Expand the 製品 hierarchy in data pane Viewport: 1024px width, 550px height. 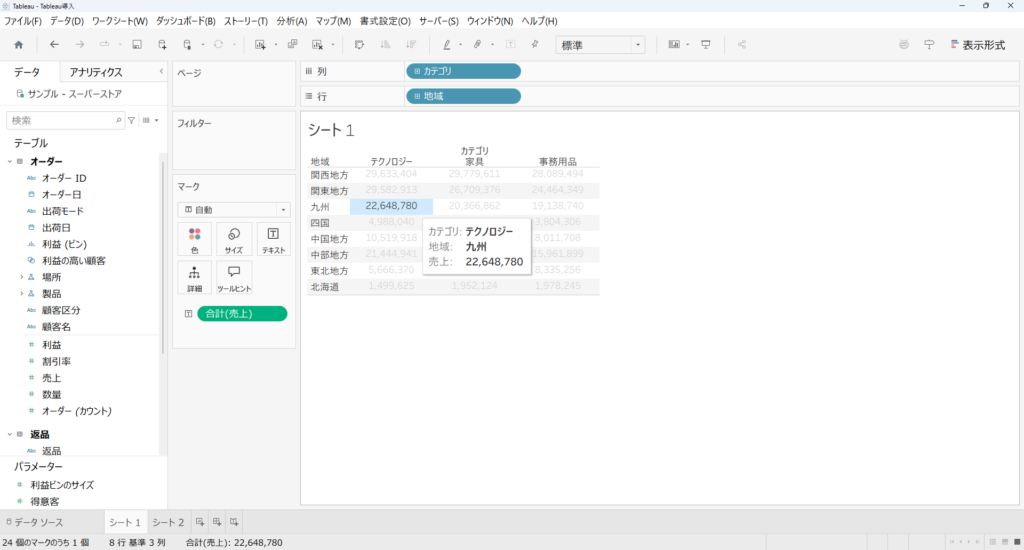click(21, 294)
